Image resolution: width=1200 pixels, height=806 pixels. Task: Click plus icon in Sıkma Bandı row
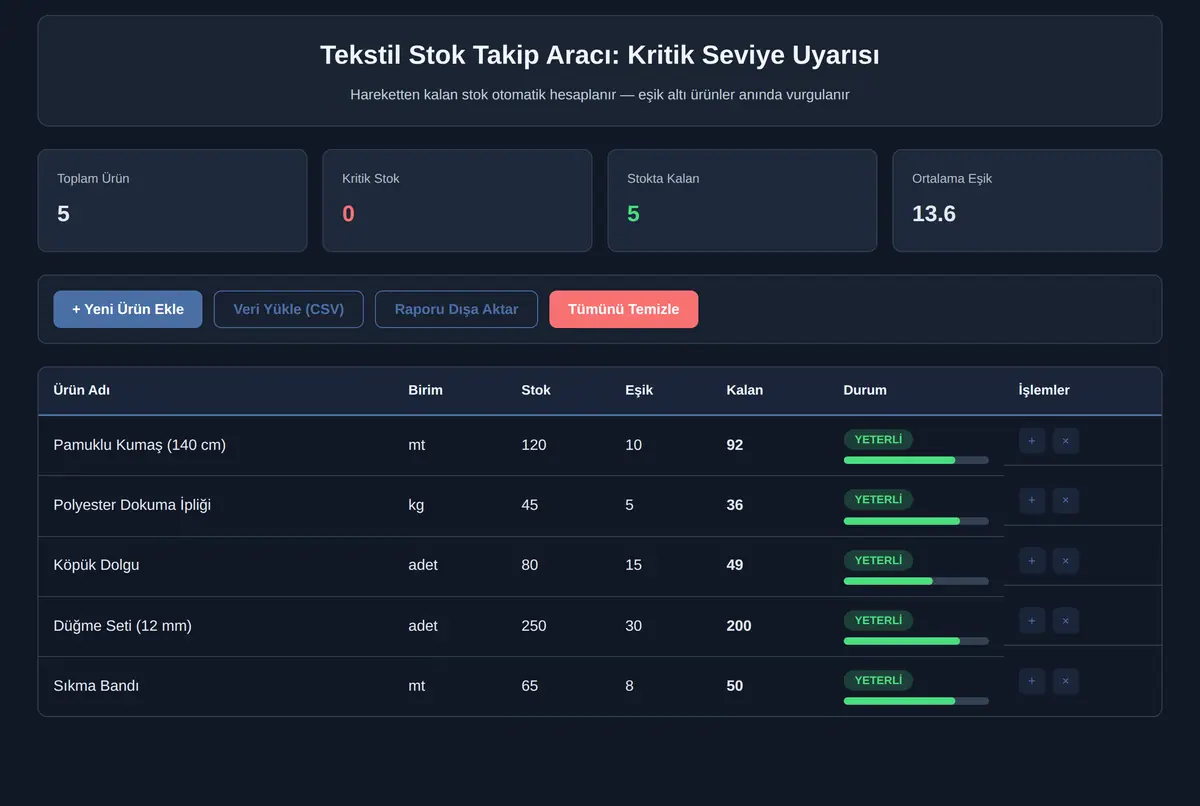pos(1032,681)
